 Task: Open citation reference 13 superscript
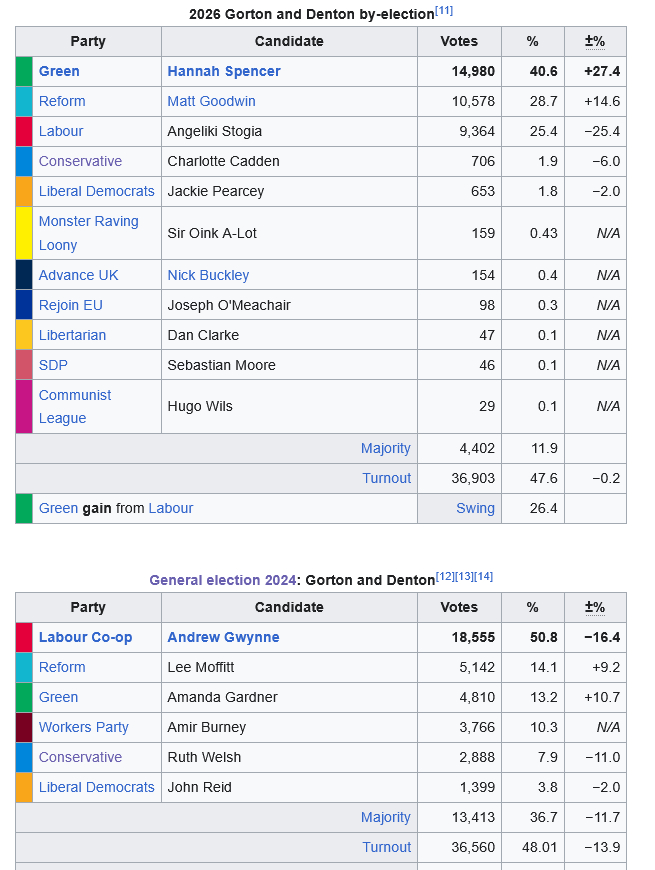tap(464, 576)
